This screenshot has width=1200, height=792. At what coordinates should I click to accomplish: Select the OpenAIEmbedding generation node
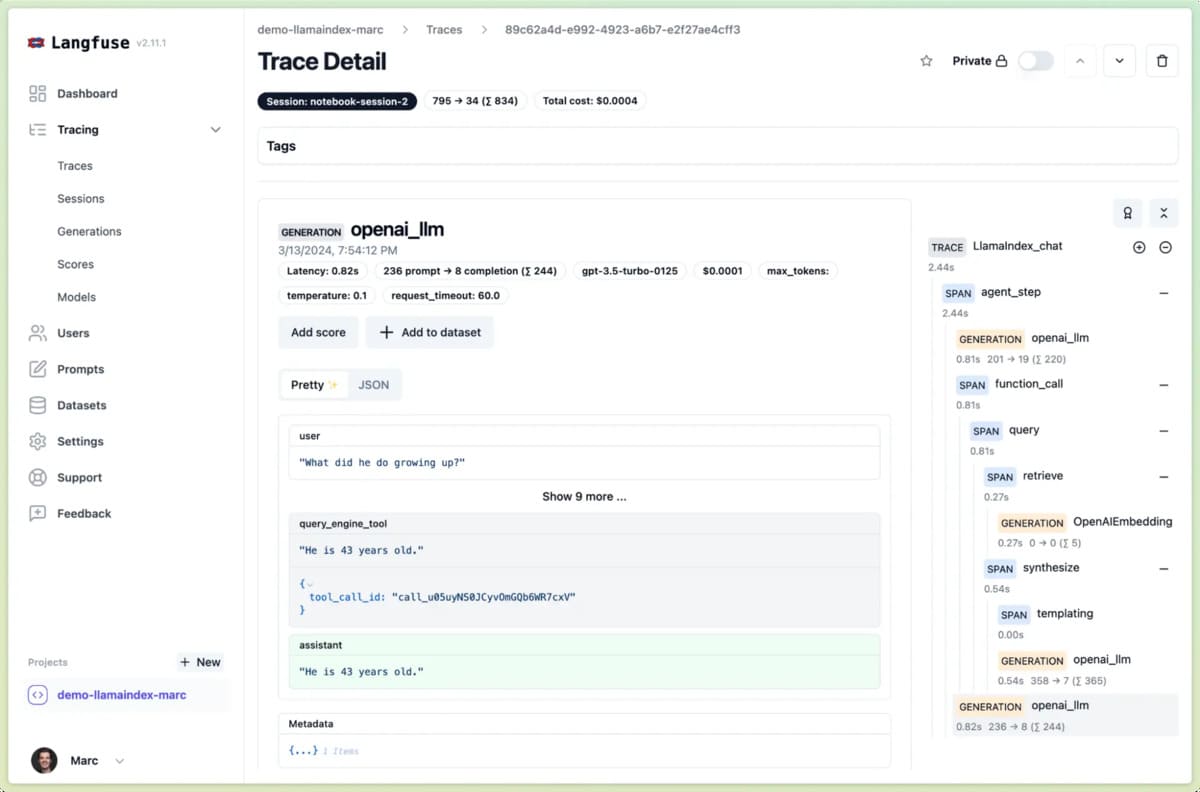tap(1085, 531)
